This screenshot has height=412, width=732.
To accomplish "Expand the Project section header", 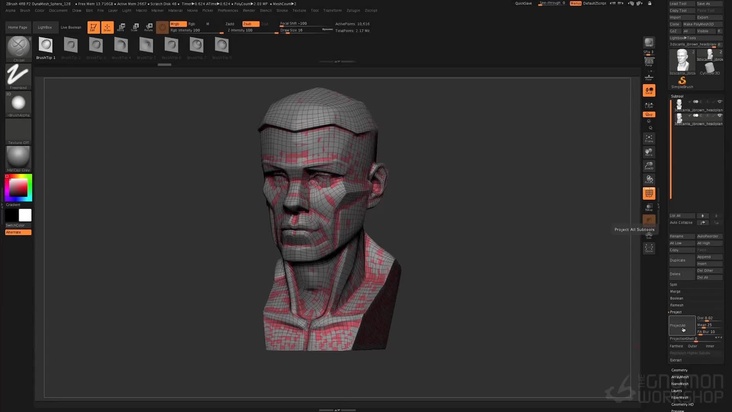I will [676, 312].
